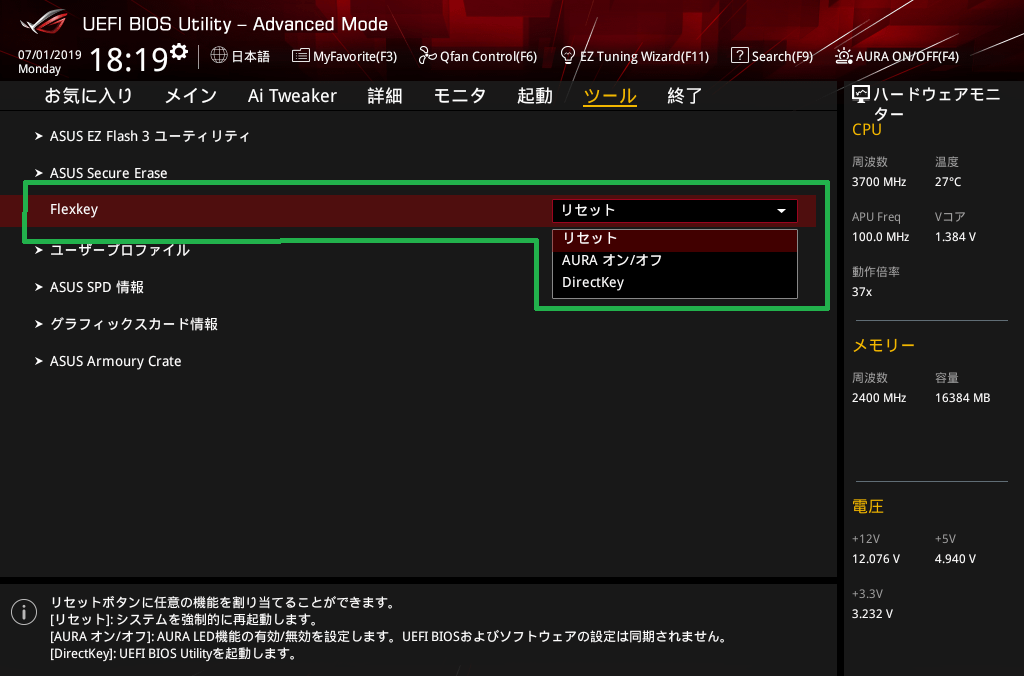Expand ユーザープロファイル submenu
This screenshot has width=1024, height=676.
coord(120,250)
